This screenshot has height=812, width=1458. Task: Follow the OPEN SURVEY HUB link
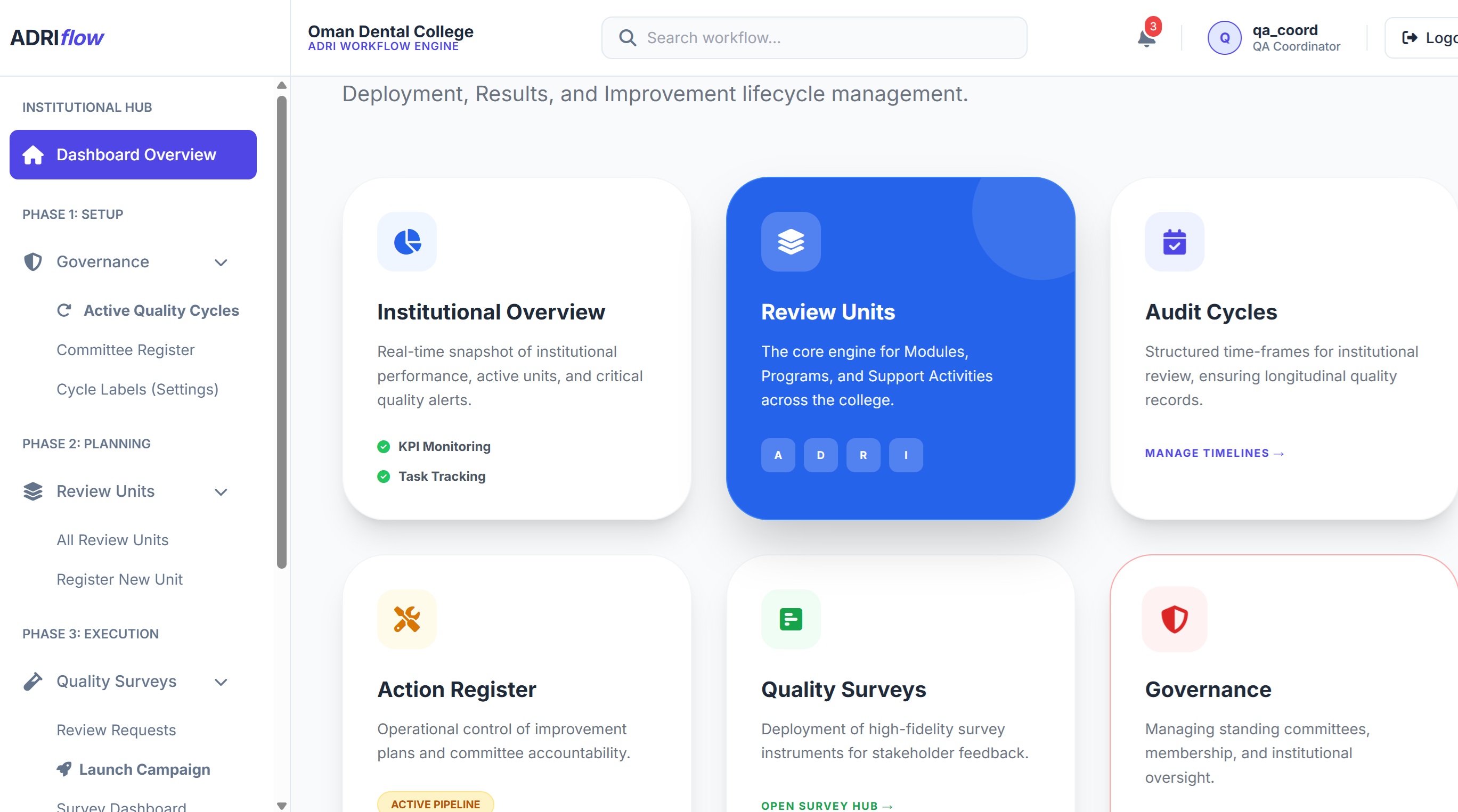[827, 805]
